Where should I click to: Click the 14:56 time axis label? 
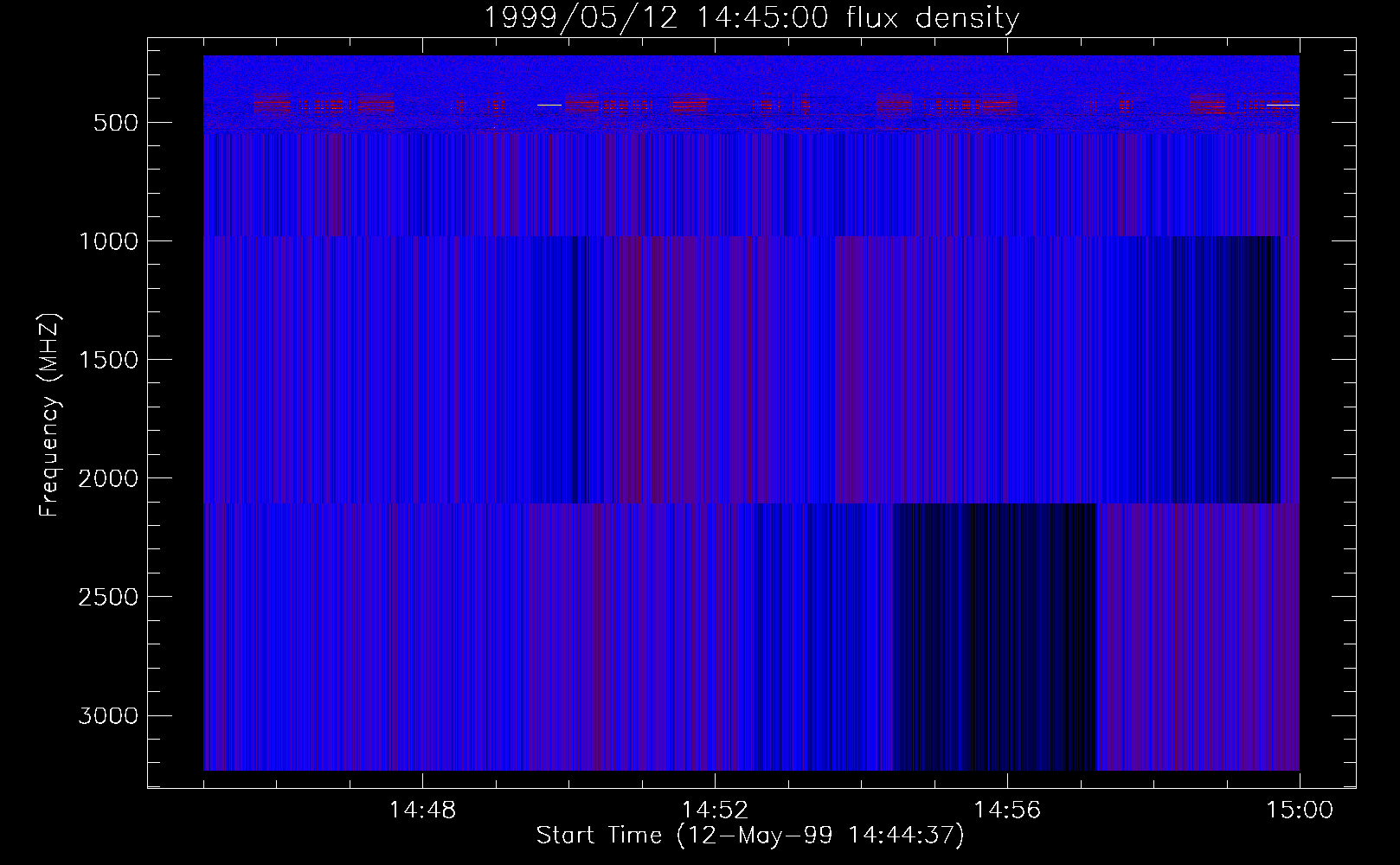pyautogui.click(x=1007, y=811)
